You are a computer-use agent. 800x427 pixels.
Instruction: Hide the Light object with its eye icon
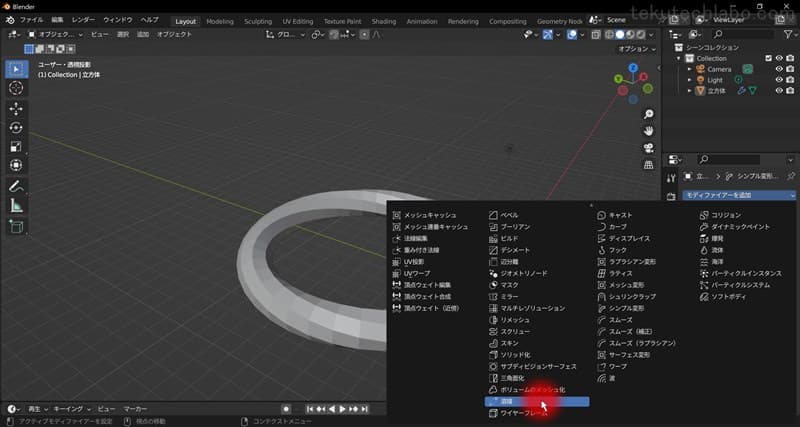[779, 80]
